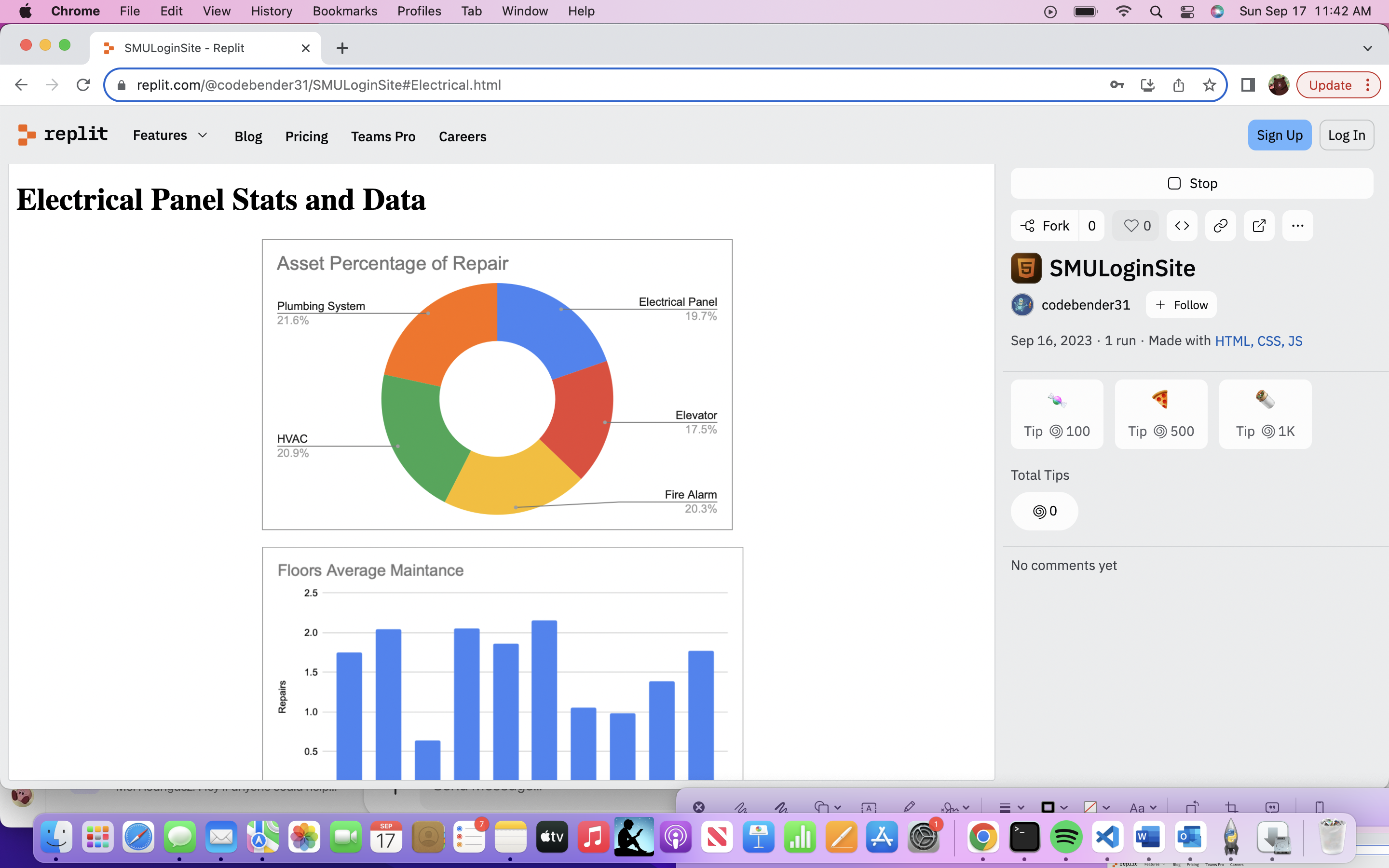Bookmark this page with star icon
The image size is (1389, 868).
[x=1210, y=85]
